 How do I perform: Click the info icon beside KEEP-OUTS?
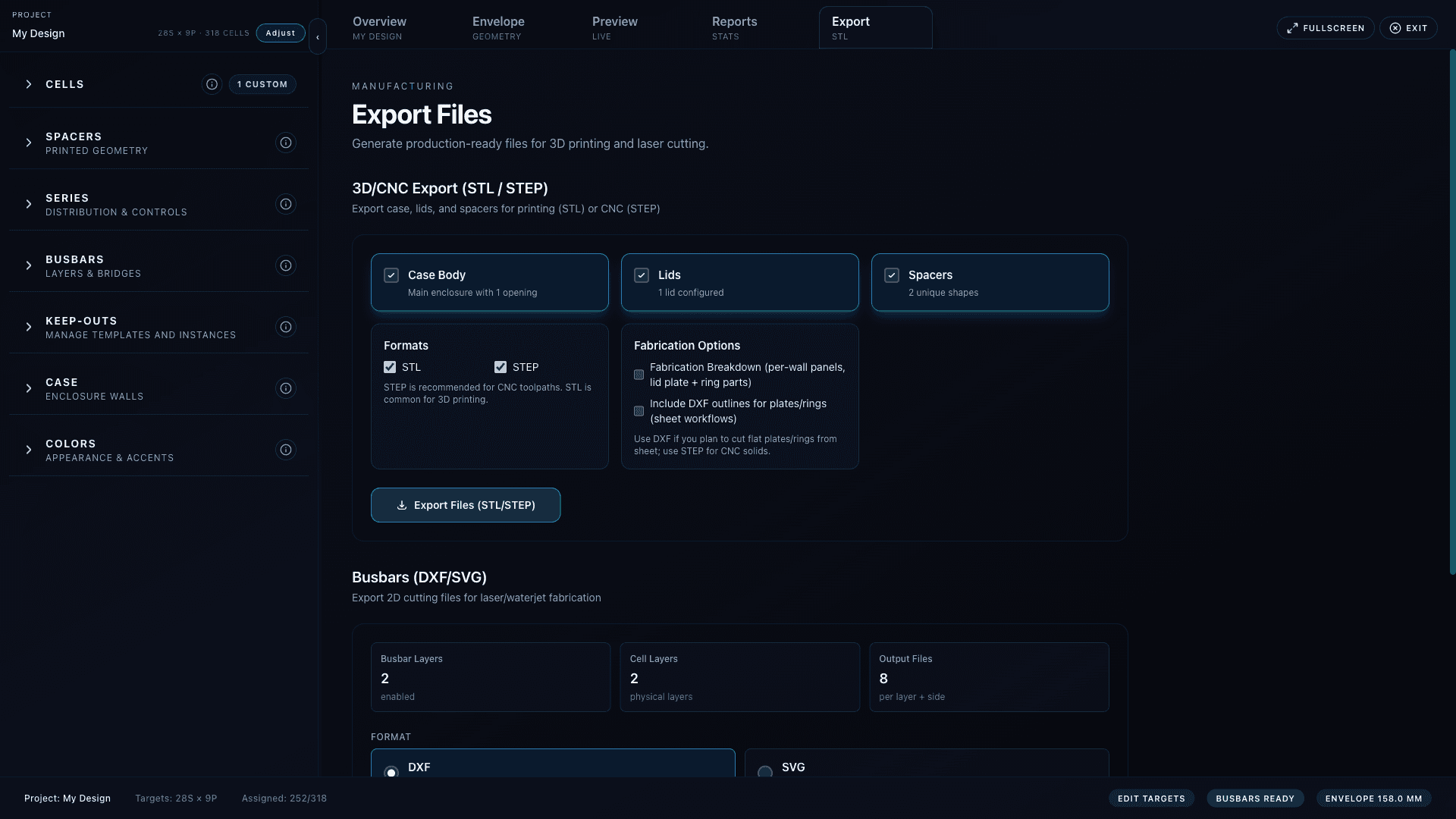click(x=285, y=327)
